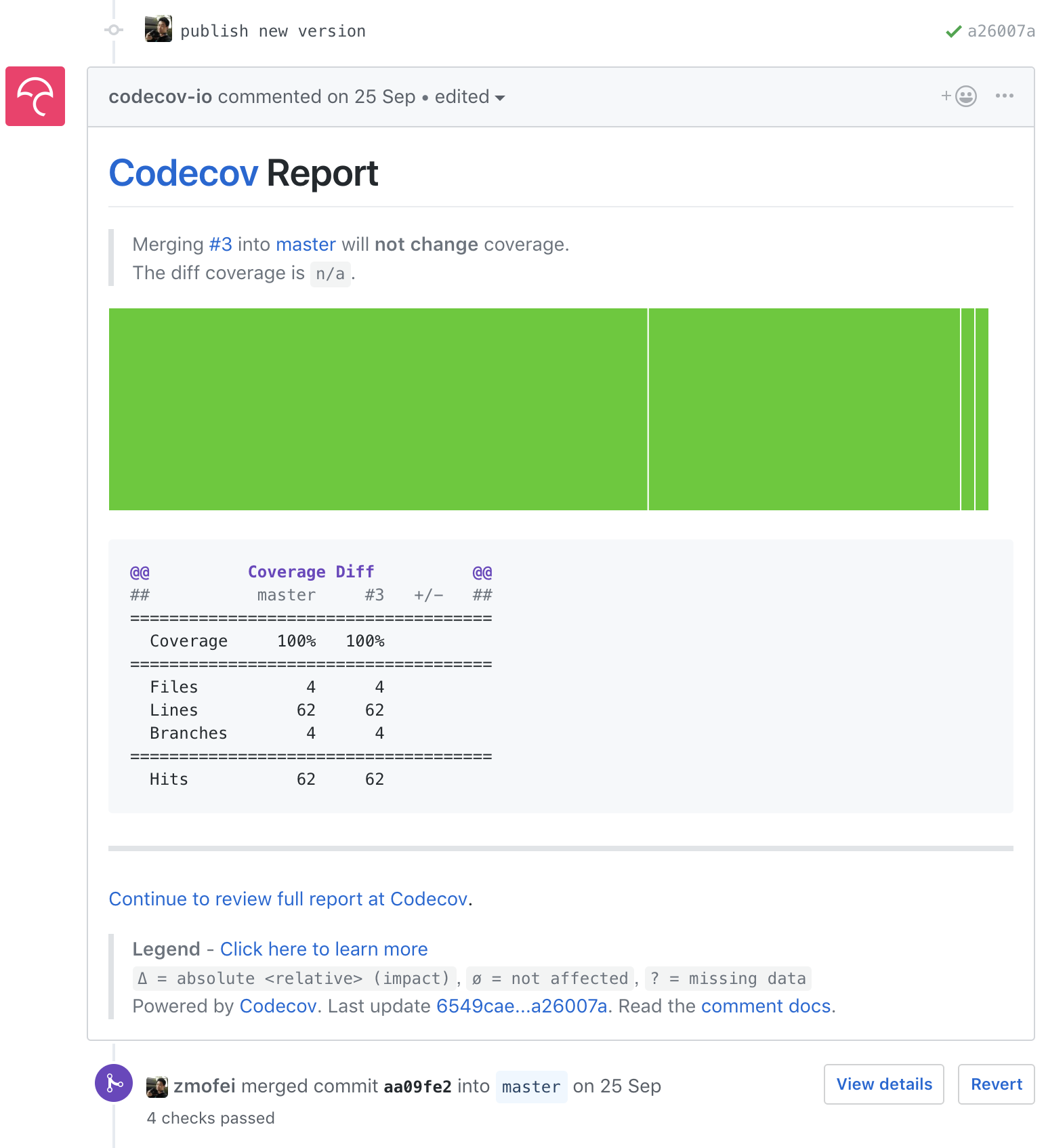Click the largest green coverage graph block

point(378,409)
